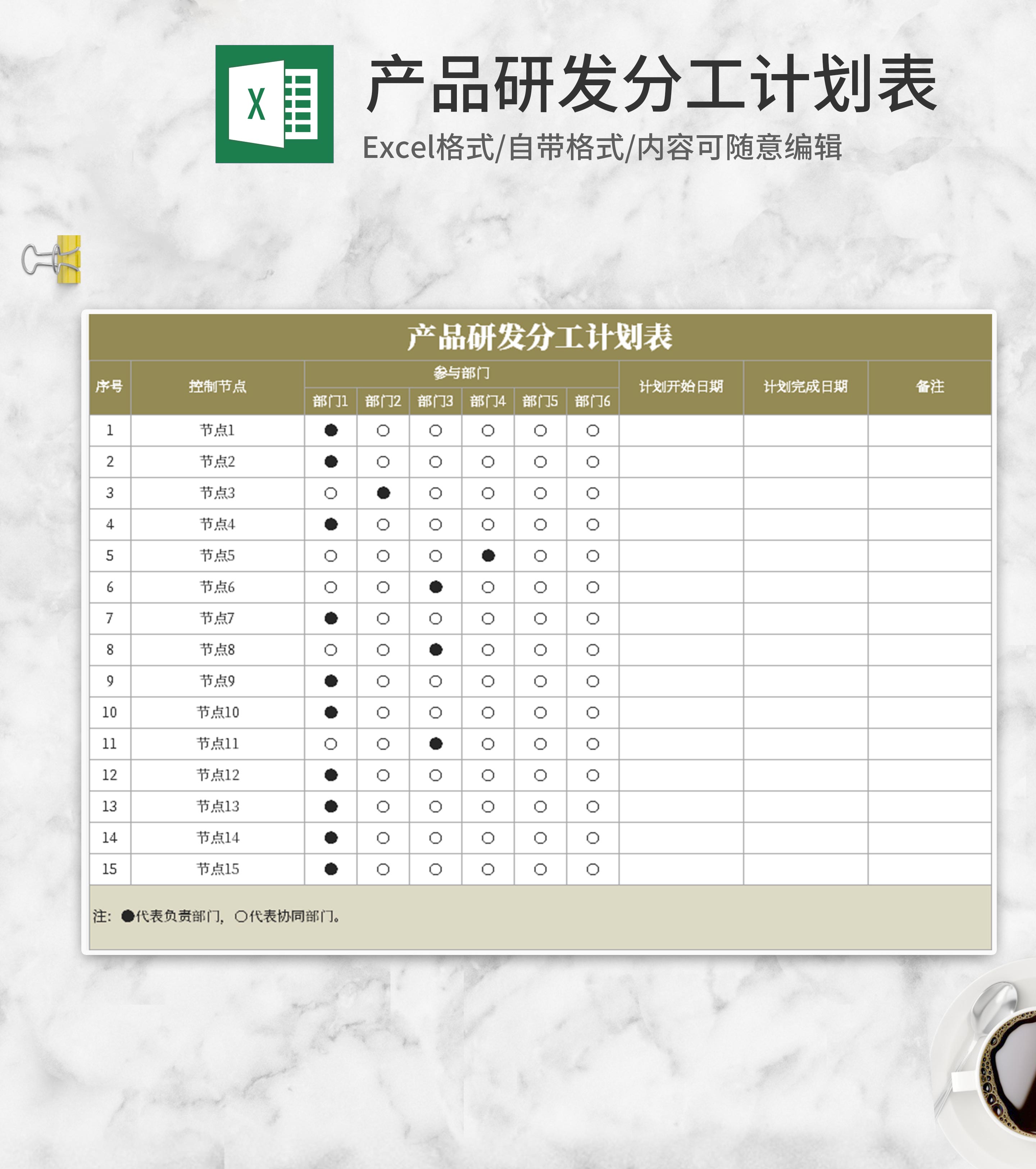The height and width of the screenshot is (1169, 1036).
Task: Click empty circle for 节点15 under 部门5
Action: (540, 869)
